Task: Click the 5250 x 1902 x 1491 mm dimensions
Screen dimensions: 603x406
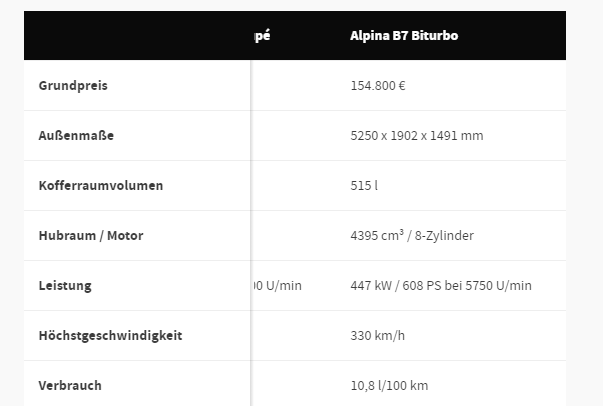Action: pyautogui.click(x=417, y=135)
